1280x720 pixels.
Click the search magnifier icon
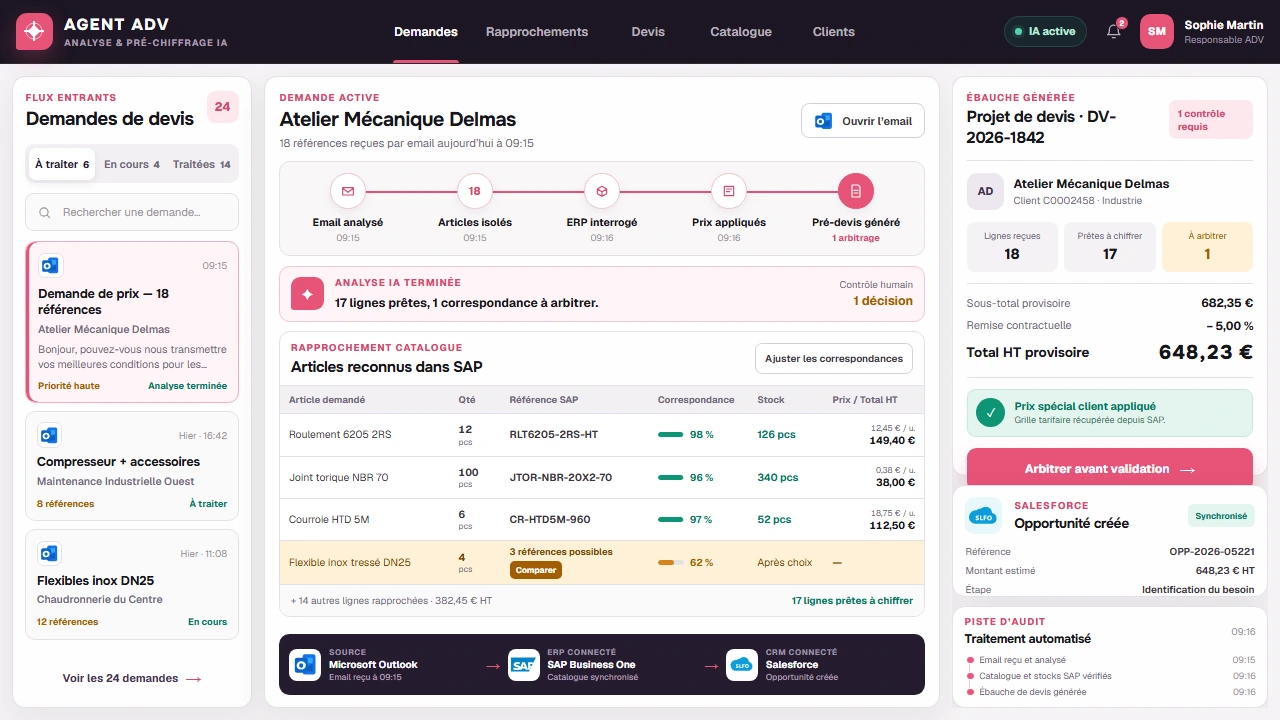(x=45, y=212)
